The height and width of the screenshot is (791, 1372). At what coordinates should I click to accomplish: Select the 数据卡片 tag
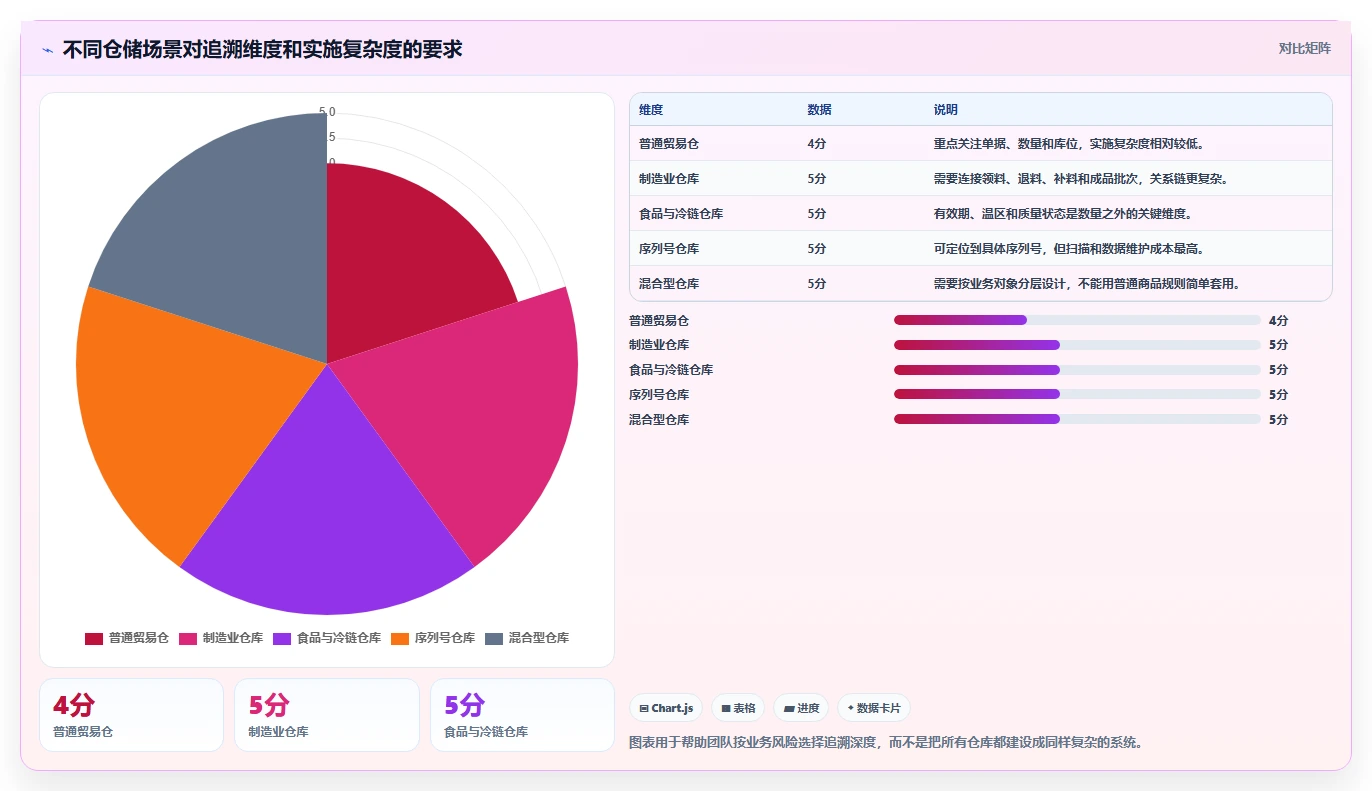[874, 708]
